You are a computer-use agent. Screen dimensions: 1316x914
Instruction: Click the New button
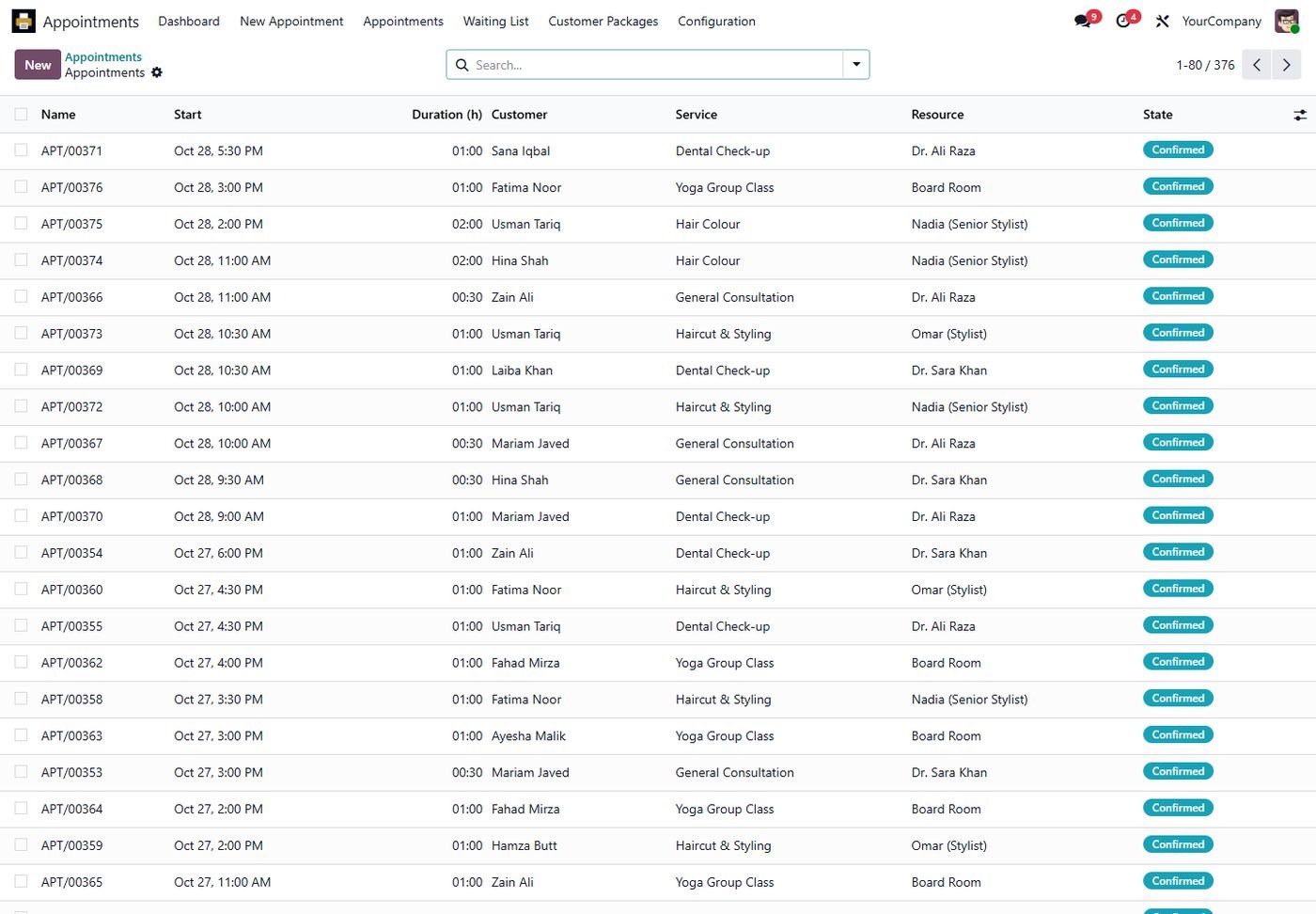coord(38,65)
